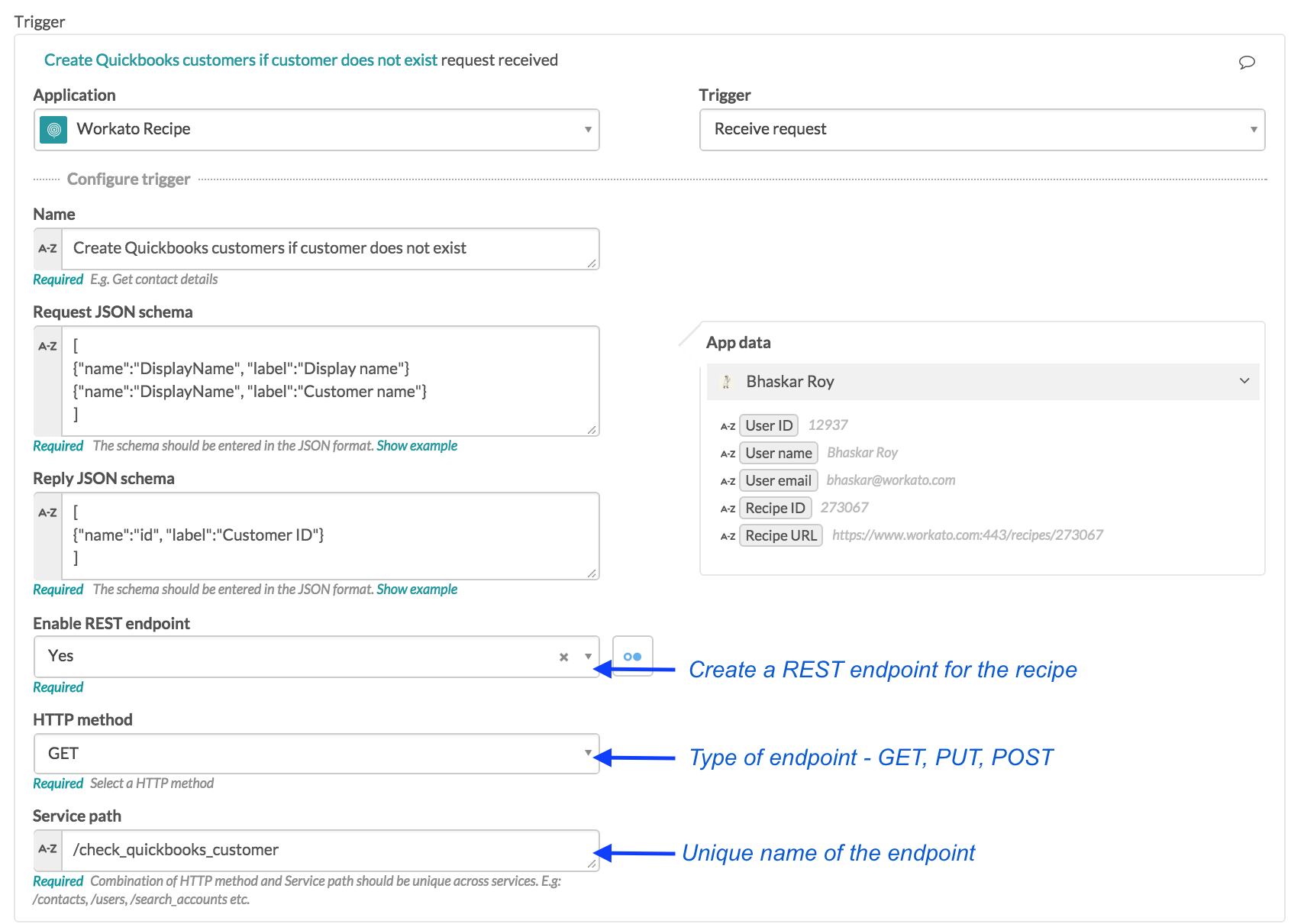Image resolution: width=1304 pixels, height=924 pixels.
Task: Click the comment bubble icon at top right
Action: click(x=1247, y=62)
